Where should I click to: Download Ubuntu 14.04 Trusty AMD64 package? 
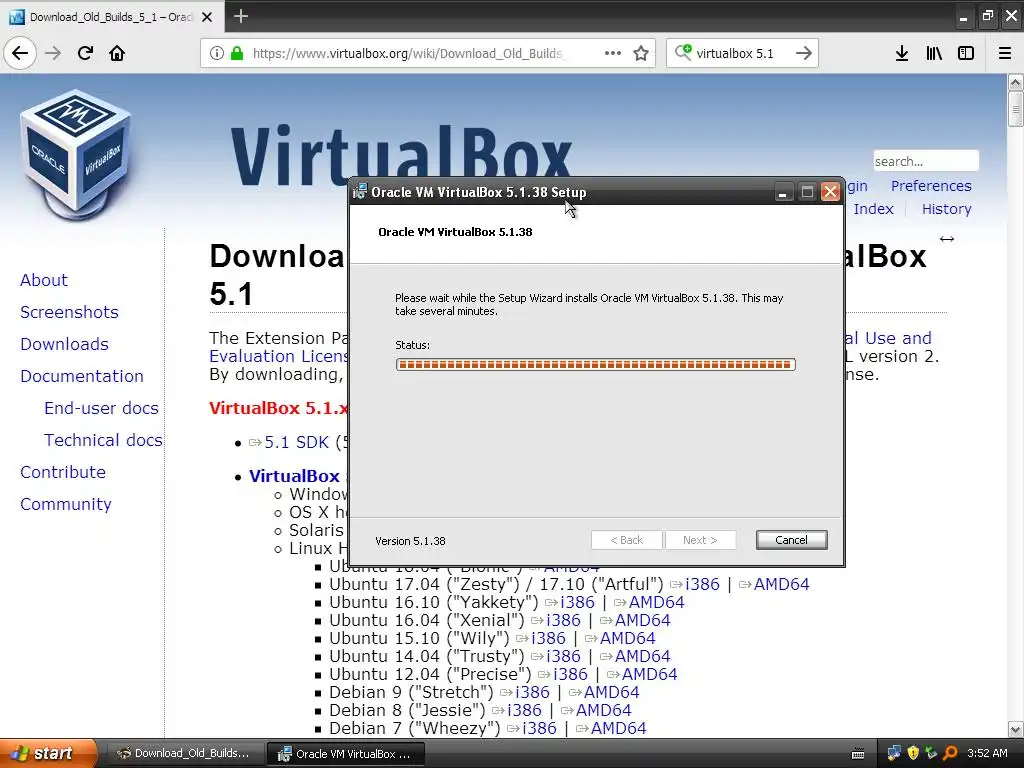[635, 656]
